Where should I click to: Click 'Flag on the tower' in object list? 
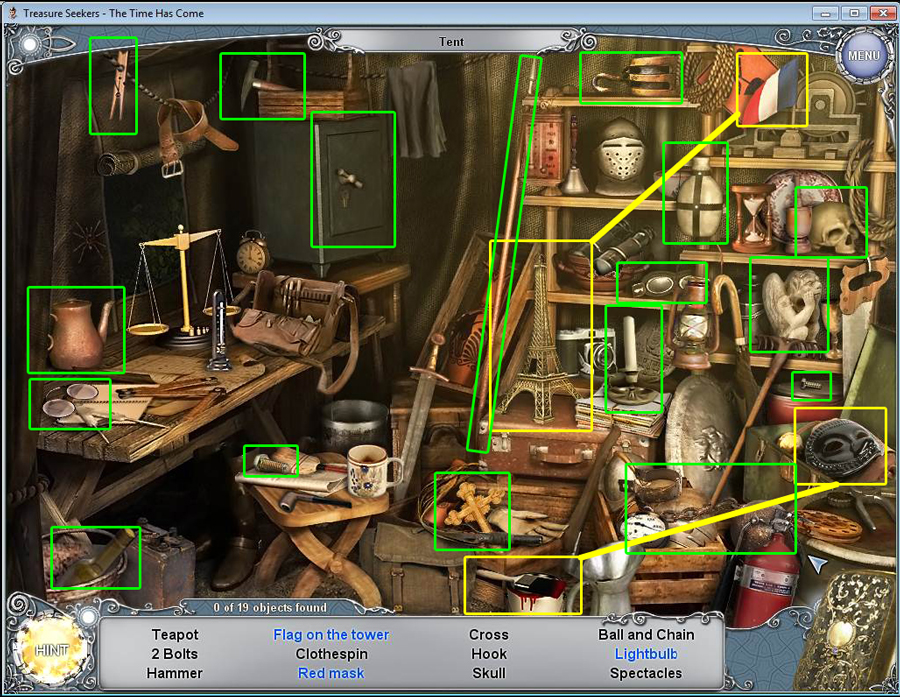[x=331, y=634]
